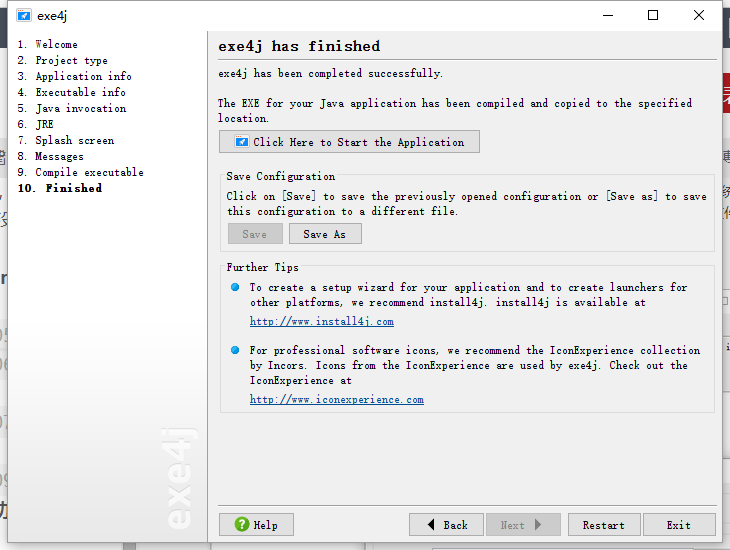Screen dimensions: 730x550
Task: Open Help with the question mark button
Action: click(256, 525)
